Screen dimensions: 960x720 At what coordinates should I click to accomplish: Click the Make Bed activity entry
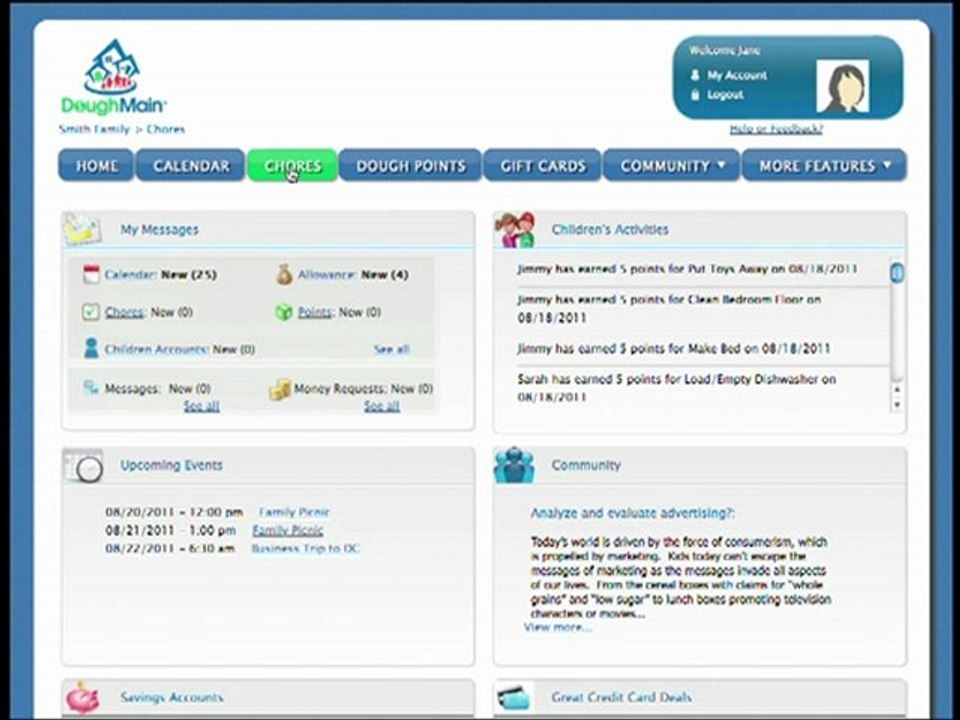pyautogui.click(x=673, y=348)
